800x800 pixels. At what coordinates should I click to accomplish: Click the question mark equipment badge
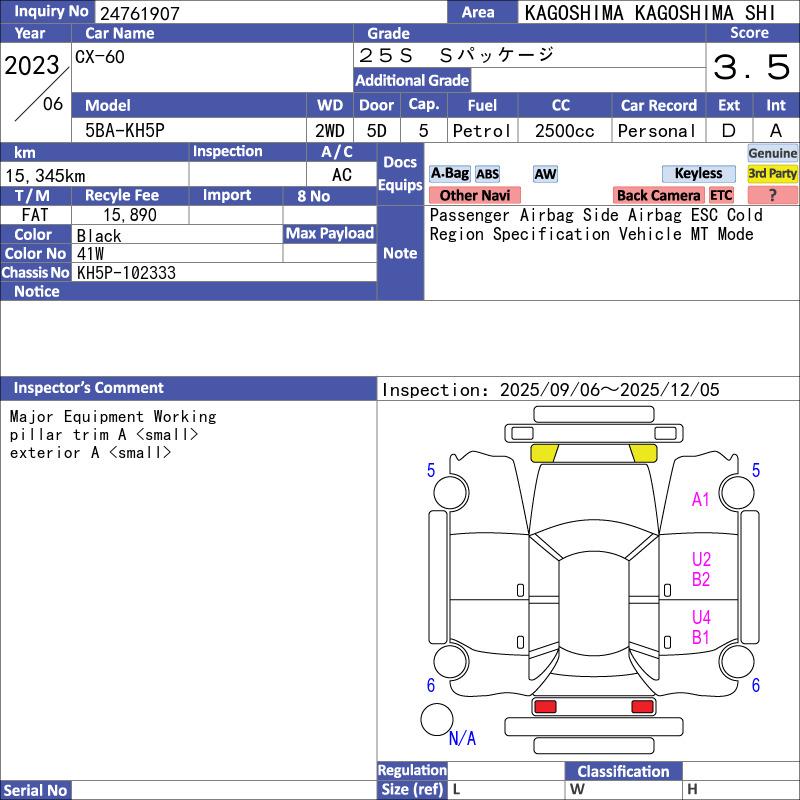(x=773, y=196)
